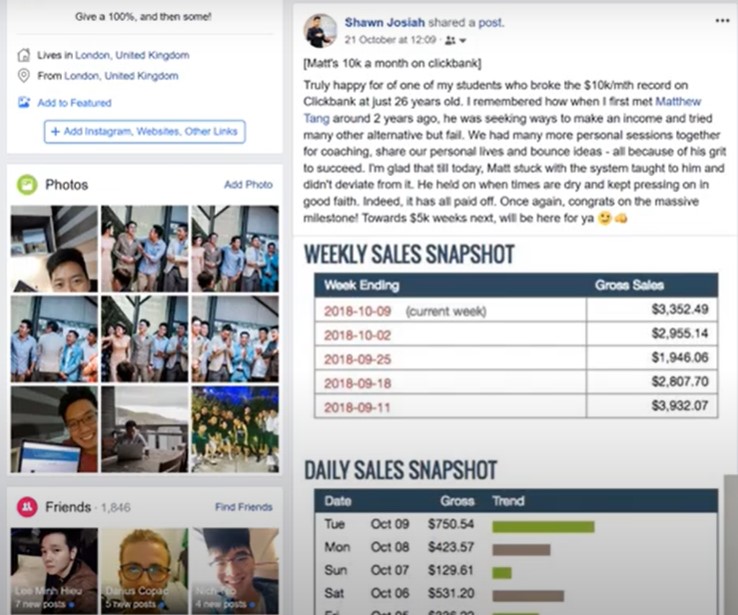Click the 2018-10-02 week ending date

click(357, 335)
